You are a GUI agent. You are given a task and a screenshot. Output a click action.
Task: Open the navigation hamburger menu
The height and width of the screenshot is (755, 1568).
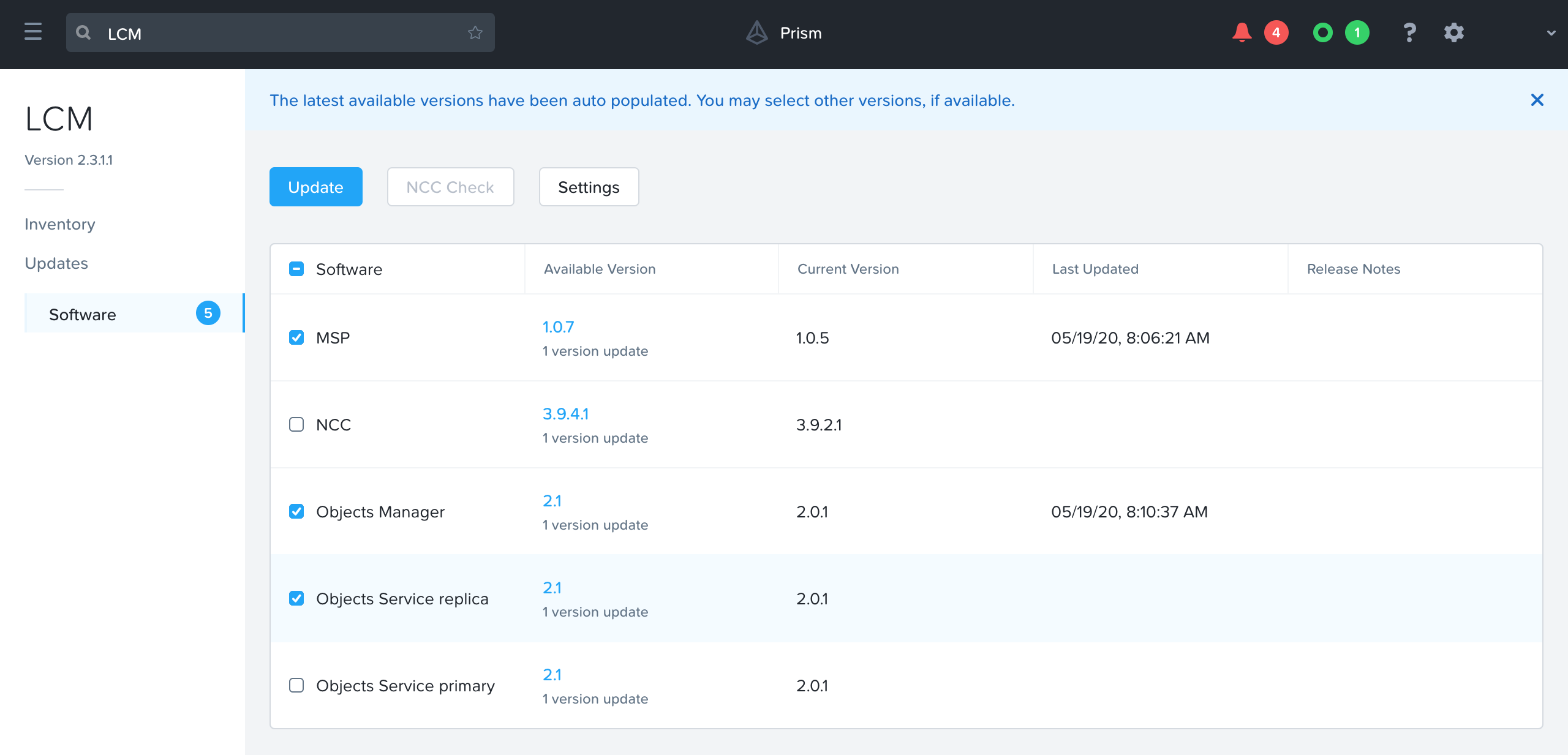pos(32,32)
